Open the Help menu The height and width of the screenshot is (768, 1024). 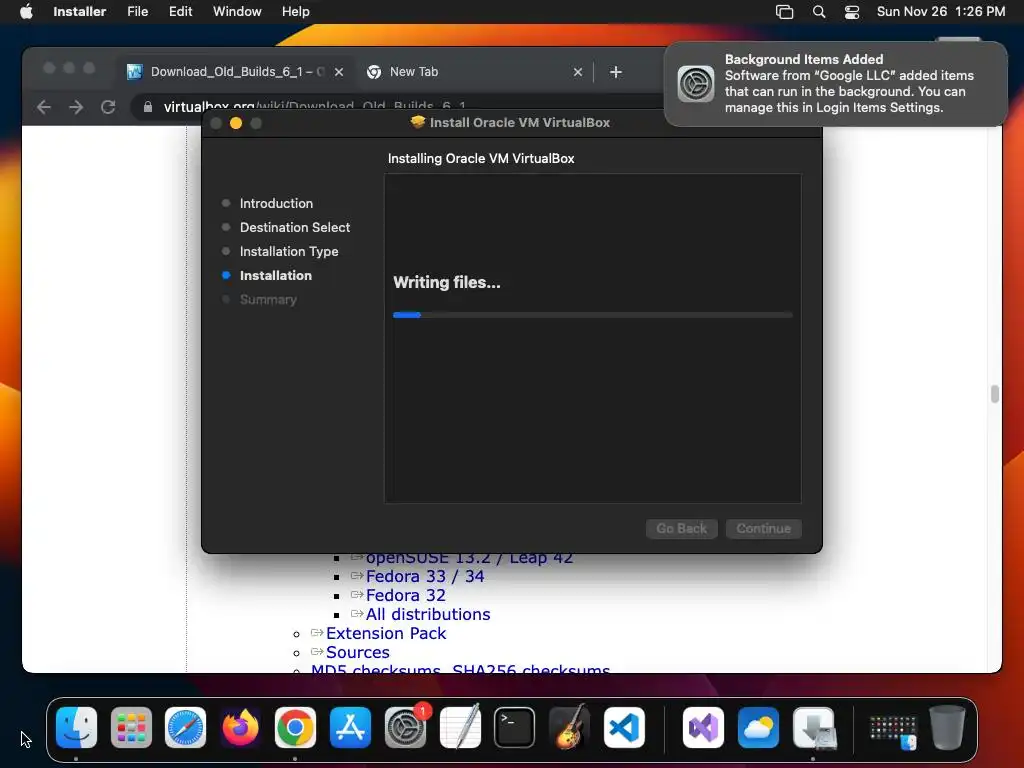(296, 12)
